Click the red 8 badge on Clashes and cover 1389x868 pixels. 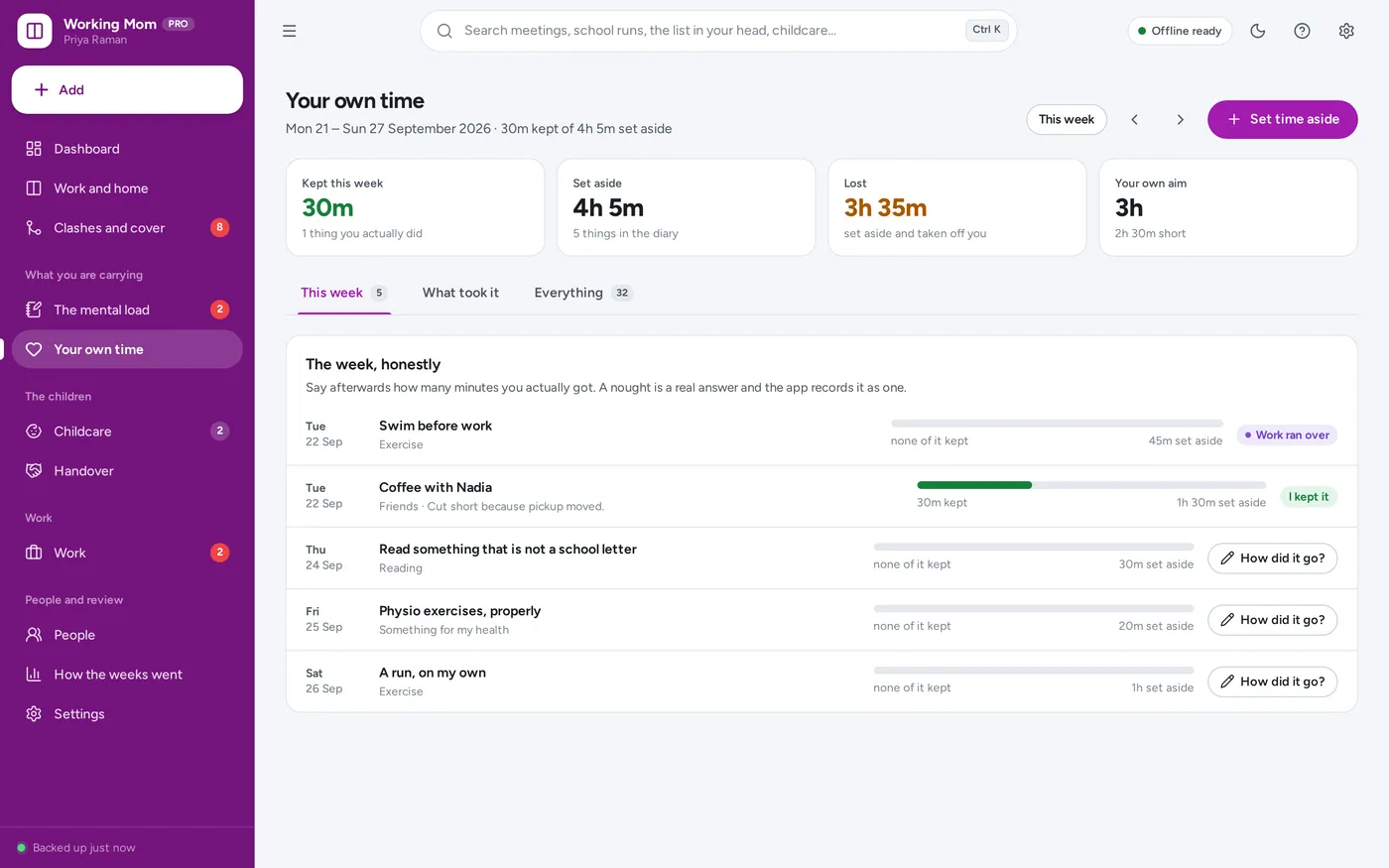220,228
